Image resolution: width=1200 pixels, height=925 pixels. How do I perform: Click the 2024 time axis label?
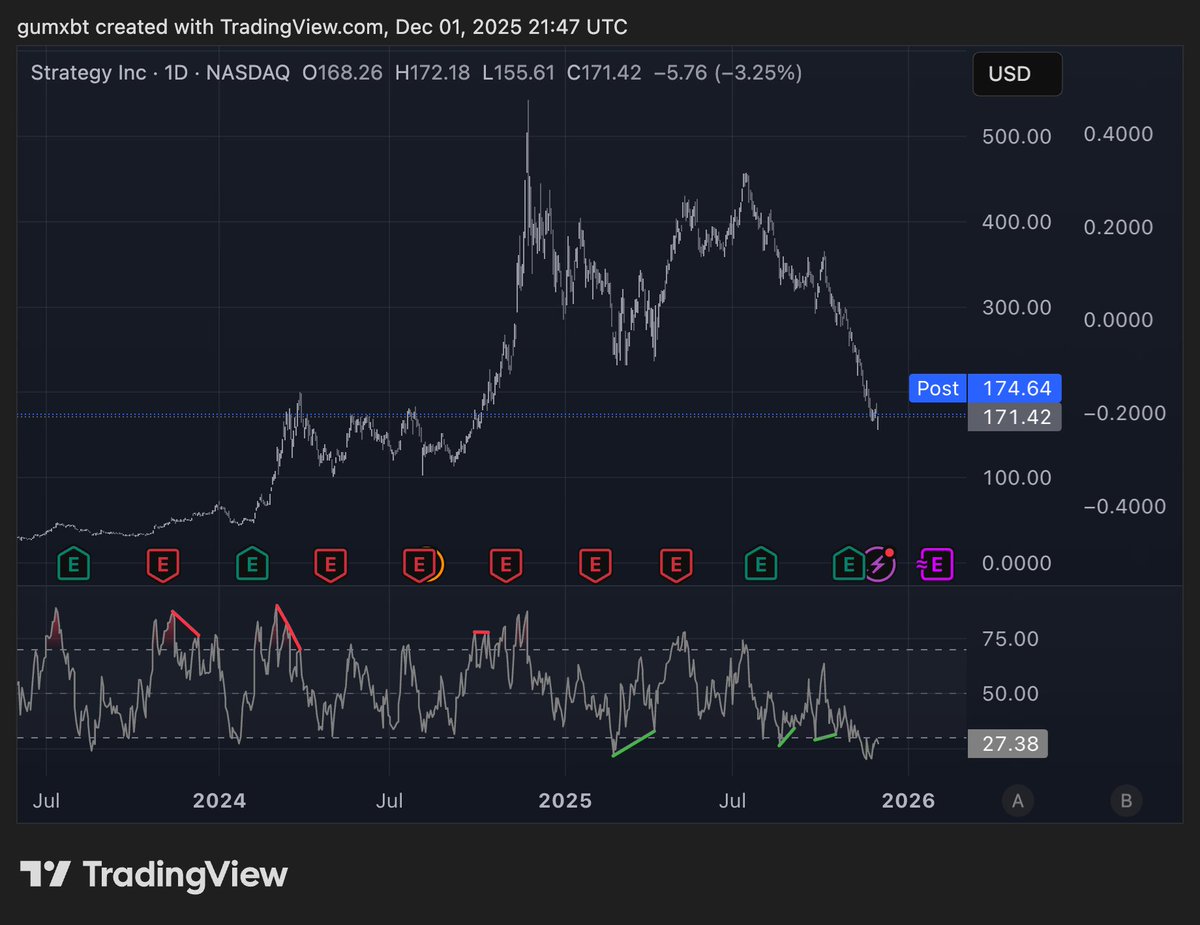click(219, 800)
